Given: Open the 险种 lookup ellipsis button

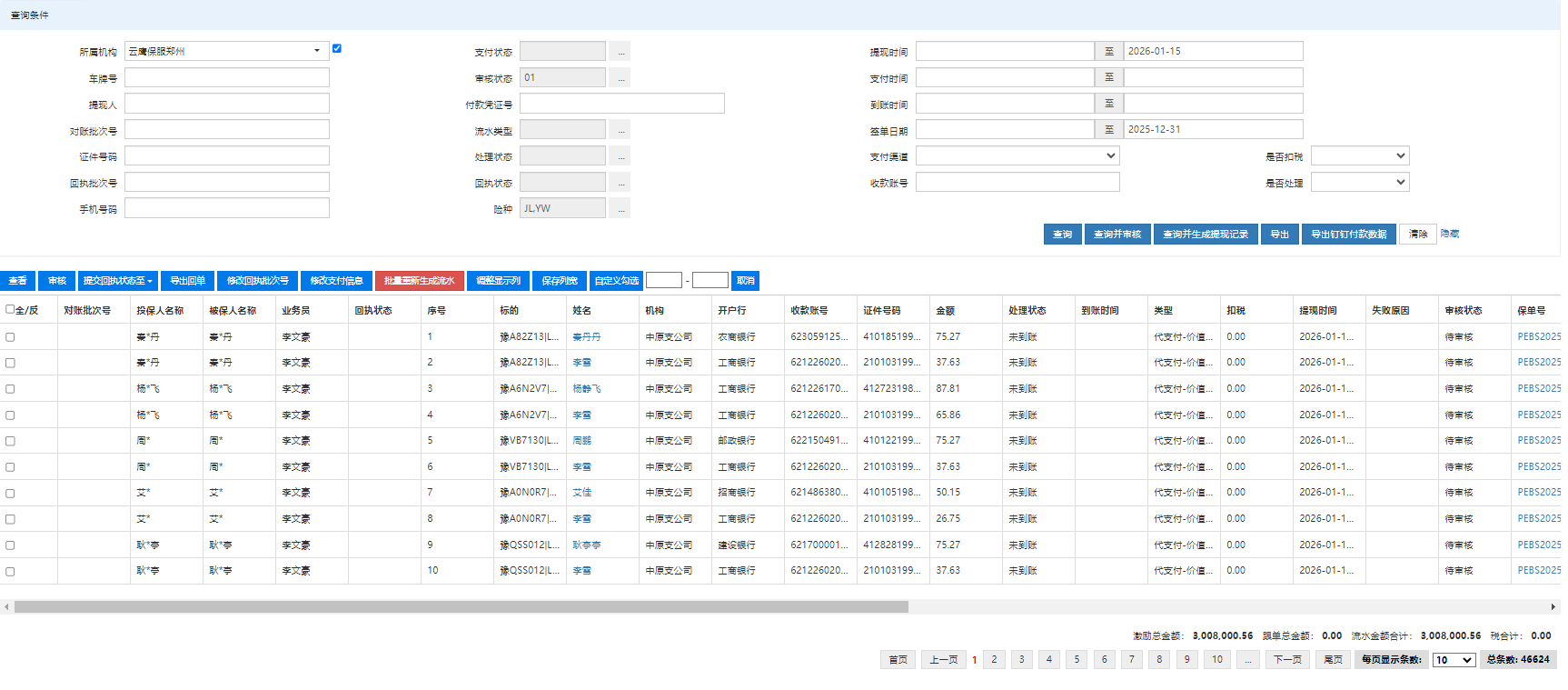Looking at the screenshot, I should tap(620, 209).
